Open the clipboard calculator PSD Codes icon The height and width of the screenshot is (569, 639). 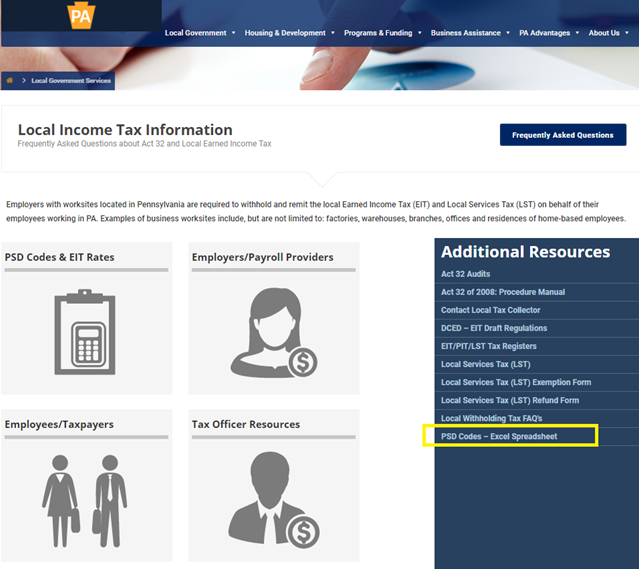(86, 328)
